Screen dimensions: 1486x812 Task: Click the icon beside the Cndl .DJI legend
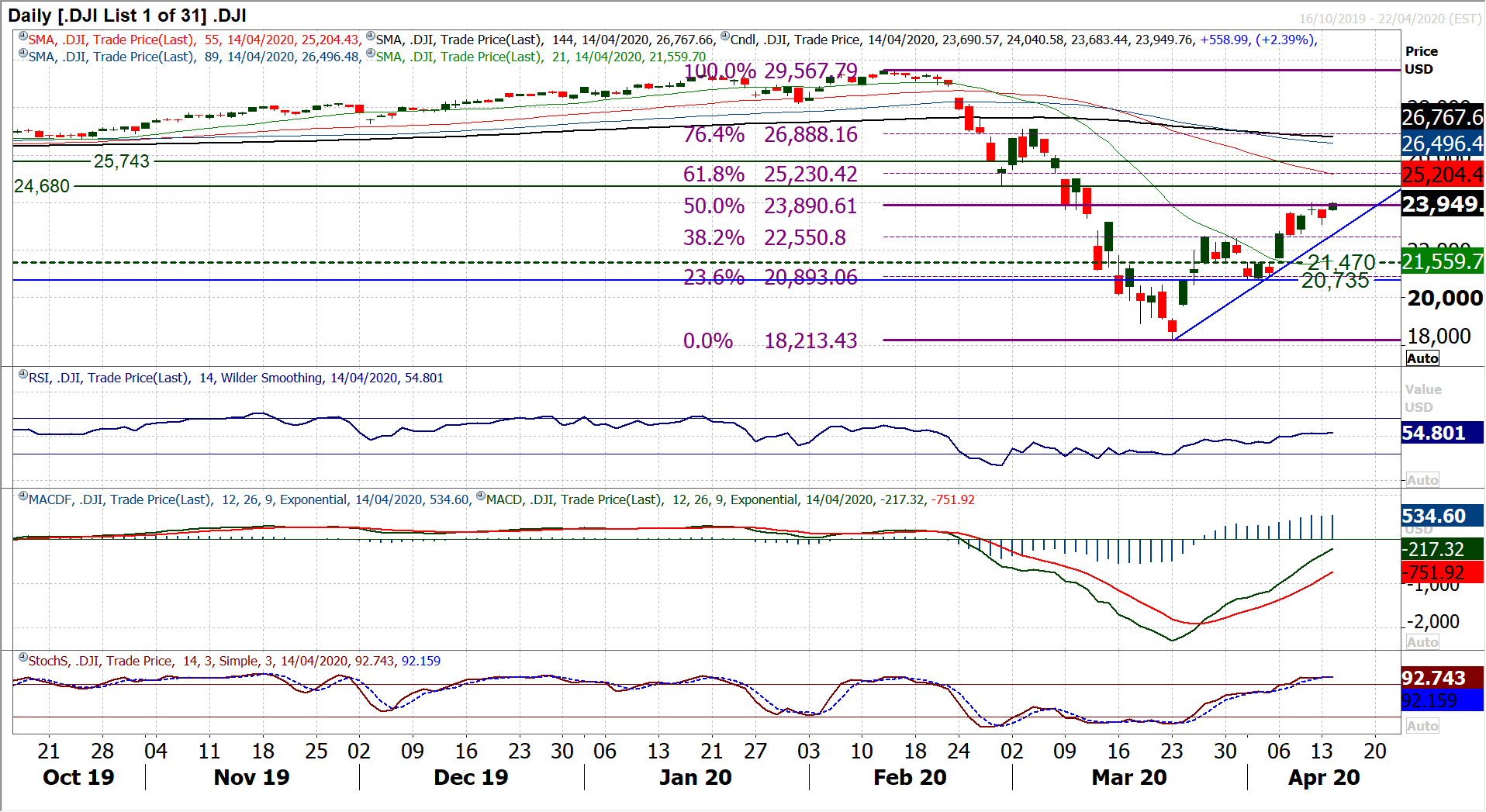(725, 36)
